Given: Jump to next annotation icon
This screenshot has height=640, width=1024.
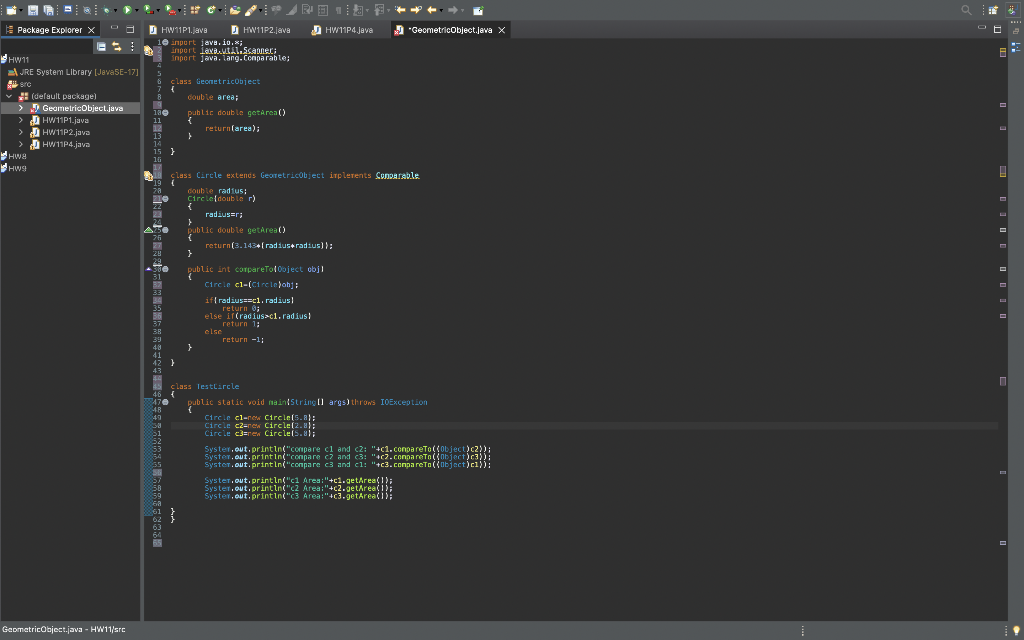Looking at the screenshot, I should click(x=358, y=10).
